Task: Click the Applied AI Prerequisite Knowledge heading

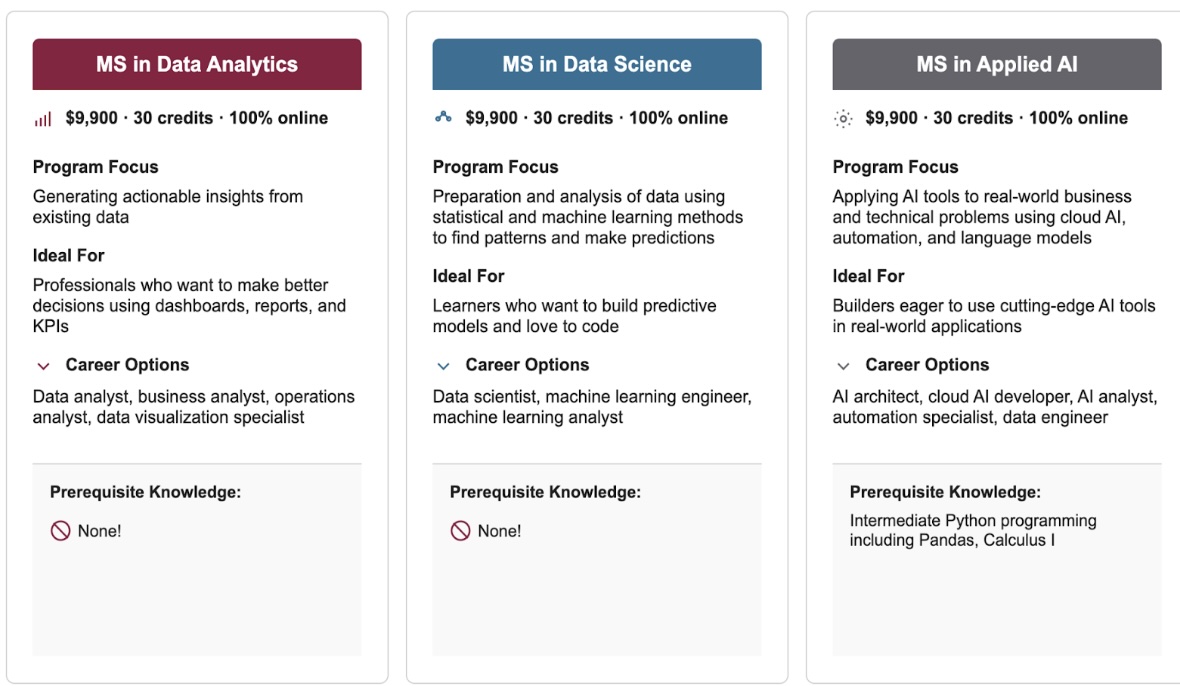Action: pyautogui.click(x=945, y=492)
